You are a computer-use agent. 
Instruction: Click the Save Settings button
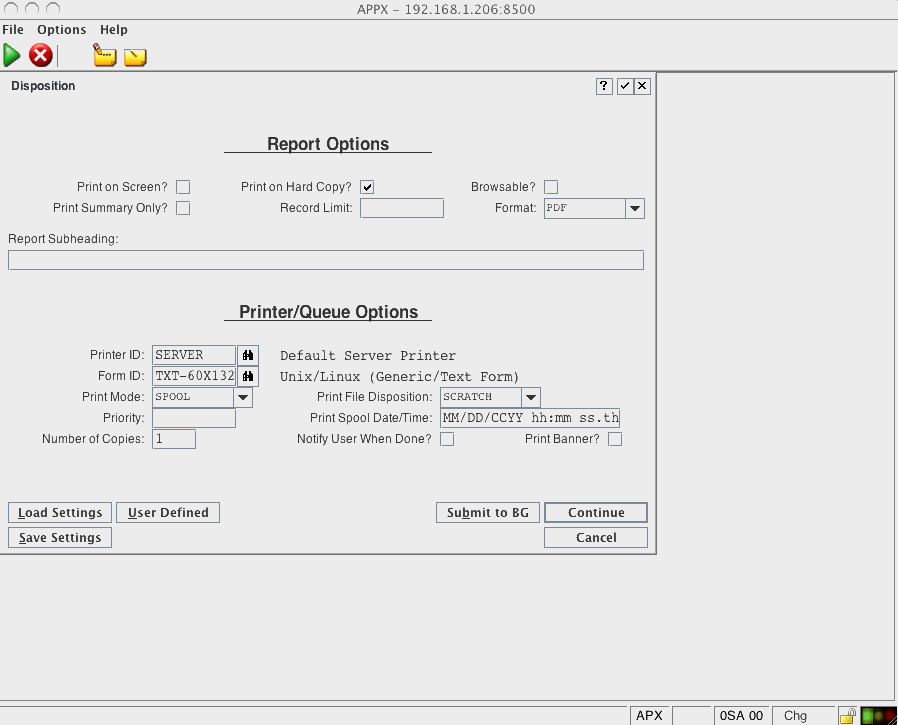click(x=59, y=537)
